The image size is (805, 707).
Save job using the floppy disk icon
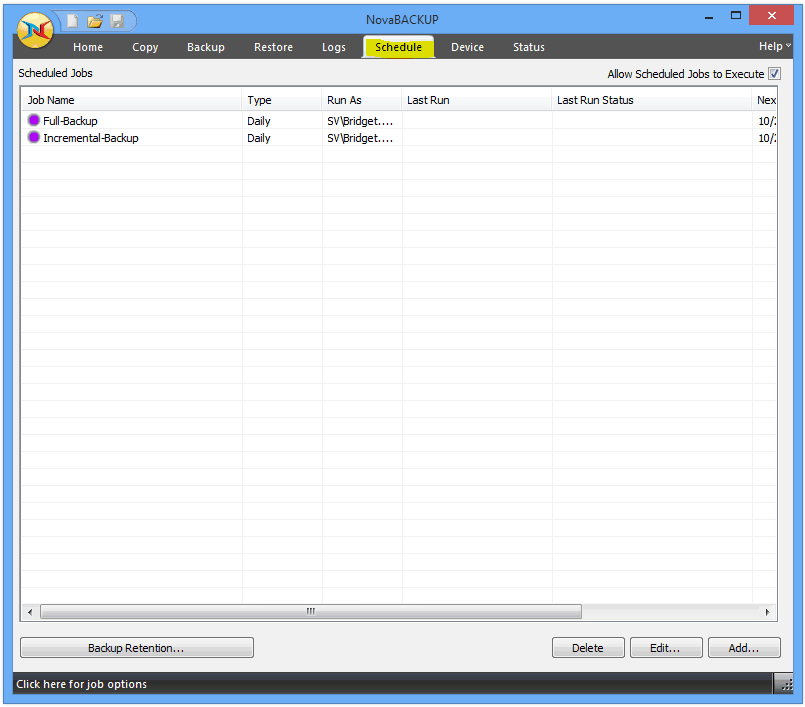pos(118,21)
